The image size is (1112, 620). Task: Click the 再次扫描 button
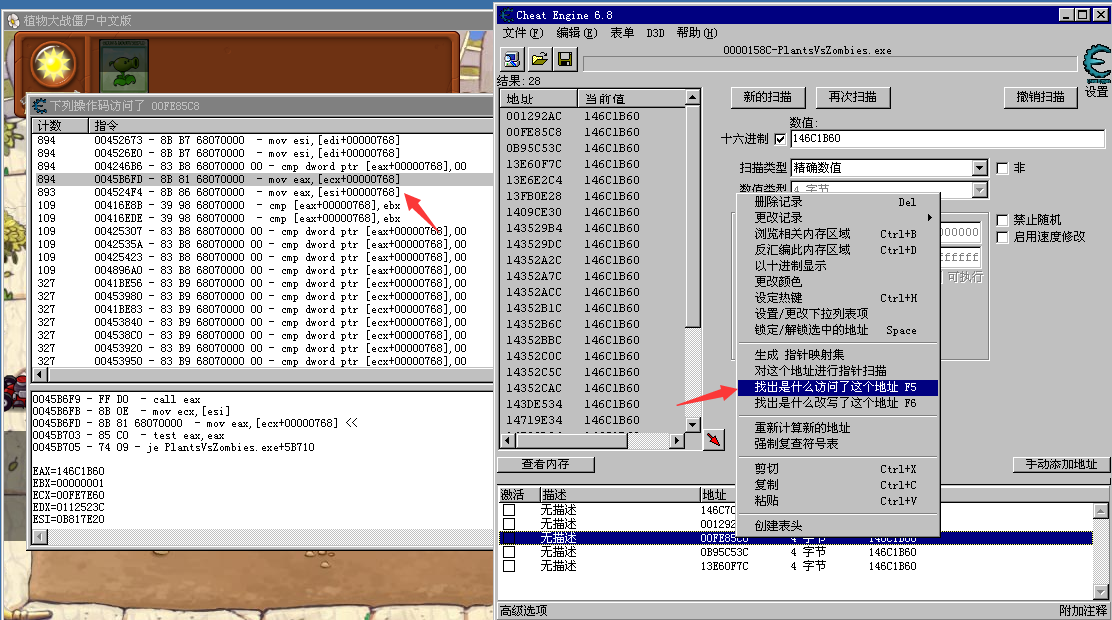pos(853,97)
